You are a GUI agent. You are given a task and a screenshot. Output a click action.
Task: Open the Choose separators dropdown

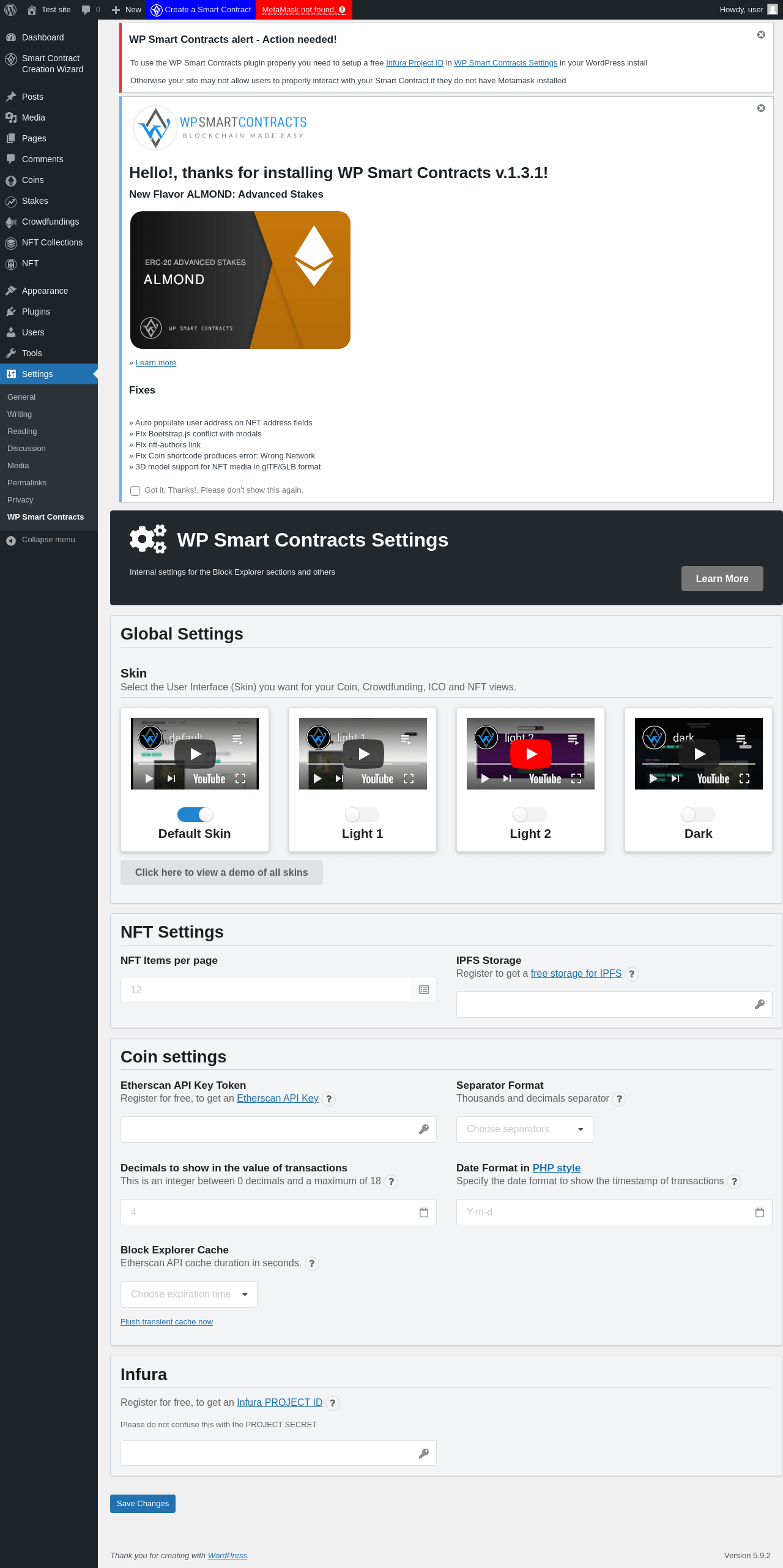point(525,1129)
